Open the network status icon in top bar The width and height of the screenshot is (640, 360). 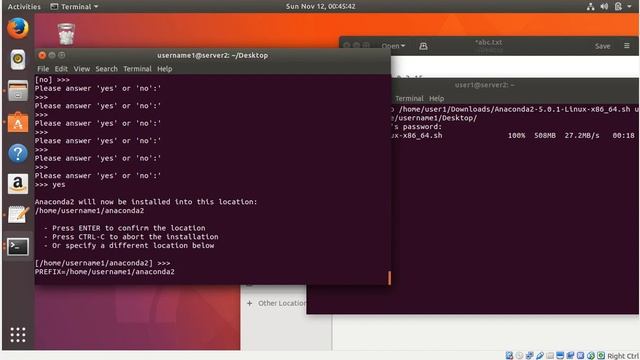click(x=590, y=7)
